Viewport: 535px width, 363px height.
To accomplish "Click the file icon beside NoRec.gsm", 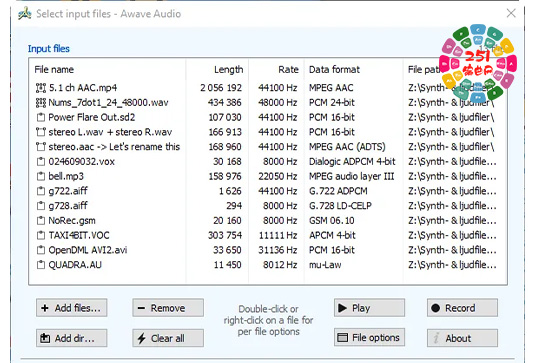I will (x=41, y=221).
